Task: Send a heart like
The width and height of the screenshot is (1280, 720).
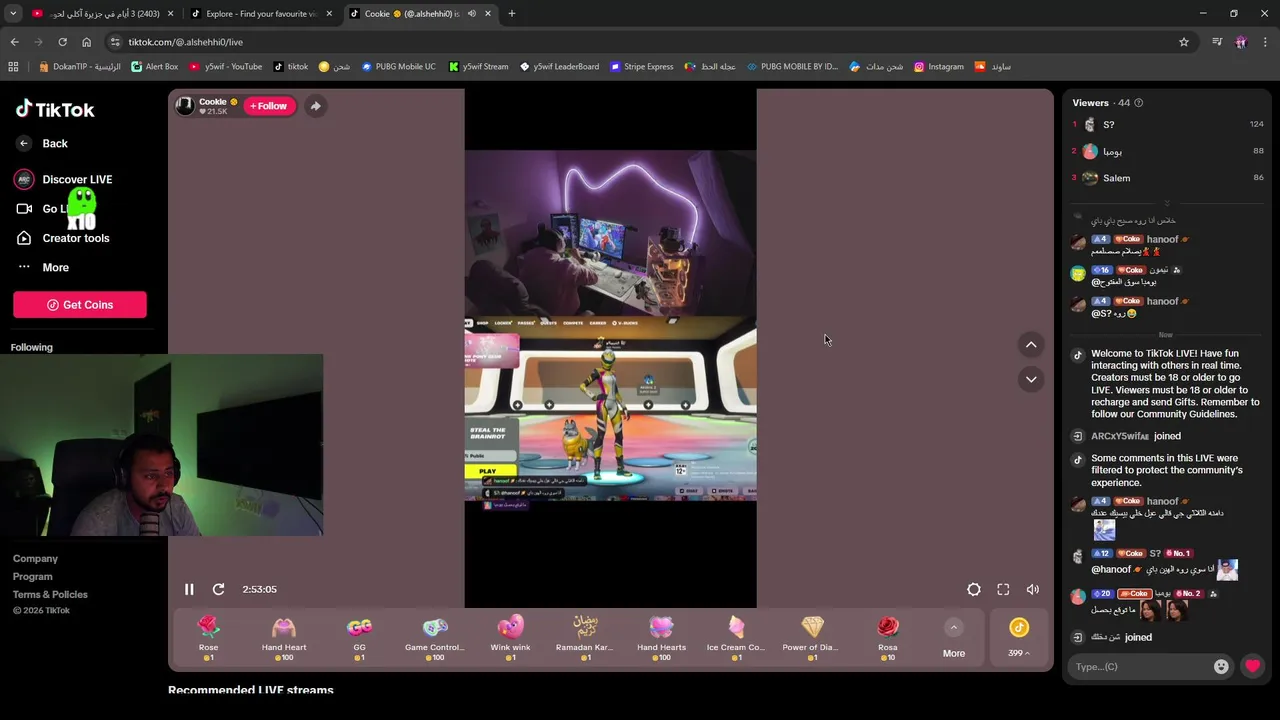Action: [x=1252, y=666]
